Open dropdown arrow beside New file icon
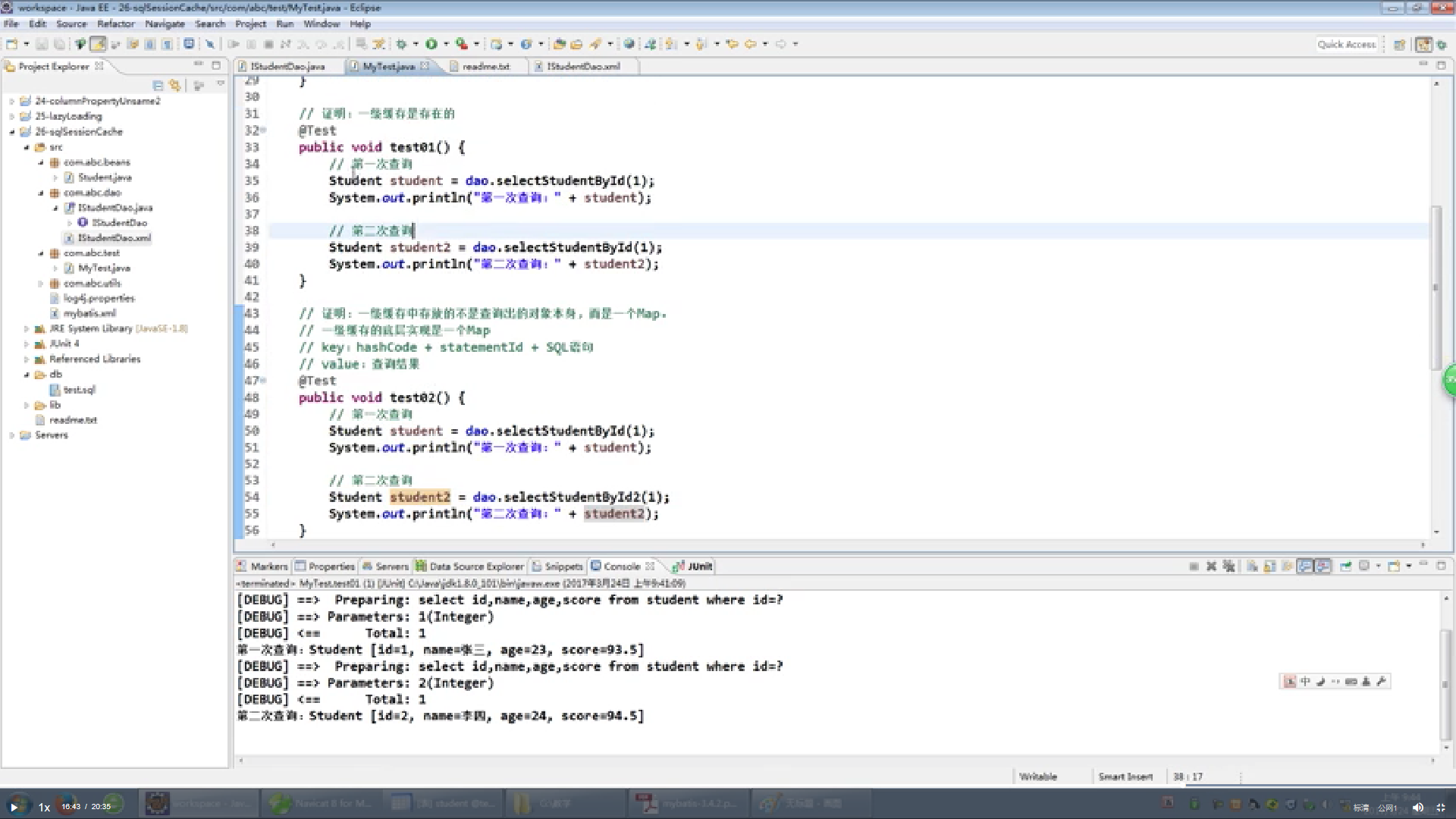This screenshot has width=1456, height=819. [x=26, y=44]
